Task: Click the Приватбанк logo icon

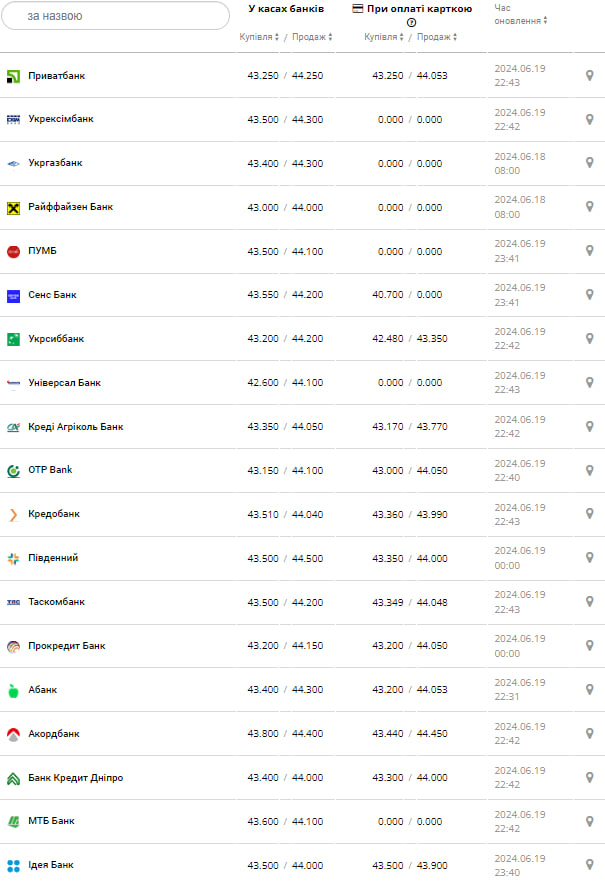Action: pyautogui.click(x=13, y=76)
